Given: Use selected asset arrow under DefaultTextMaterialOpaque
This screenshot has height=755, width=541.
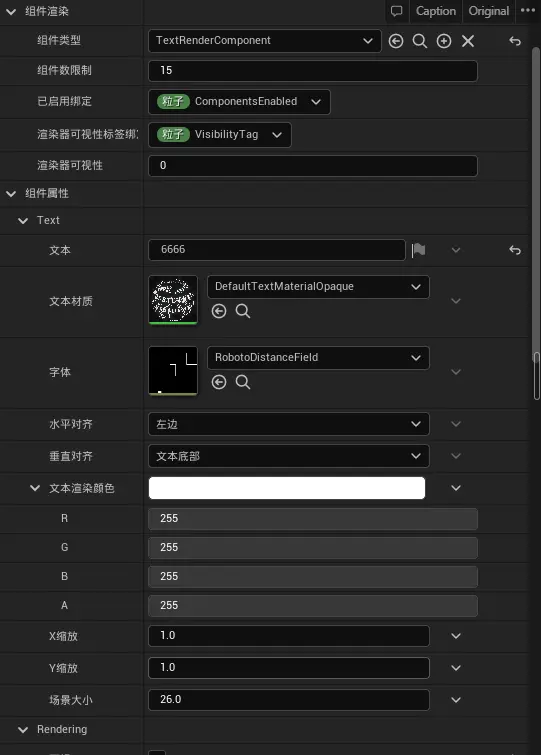Looking at the screenshot, I should pos(219,311).
